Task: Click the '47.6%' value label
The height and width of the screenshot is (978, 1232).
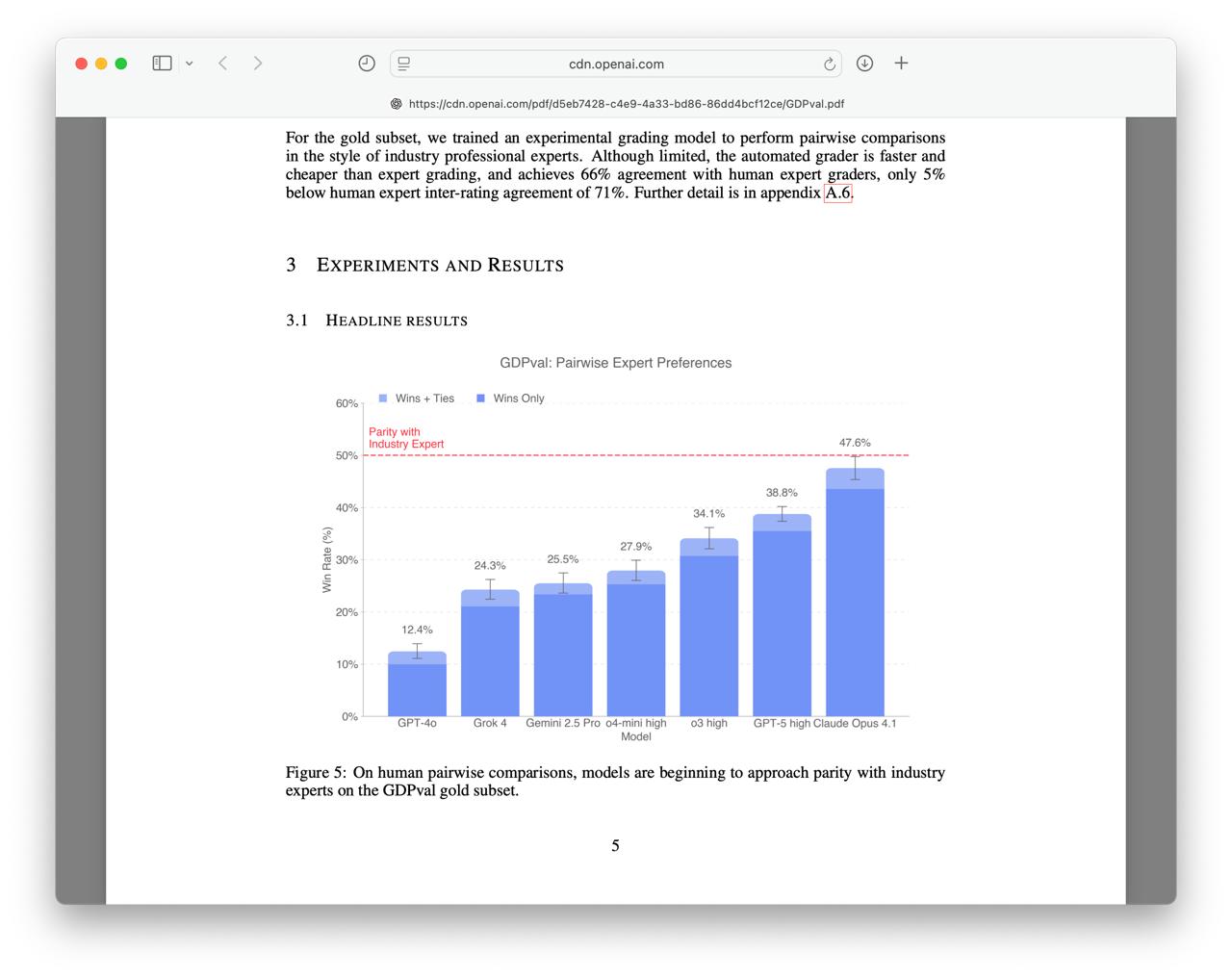Action: [855, 443]
